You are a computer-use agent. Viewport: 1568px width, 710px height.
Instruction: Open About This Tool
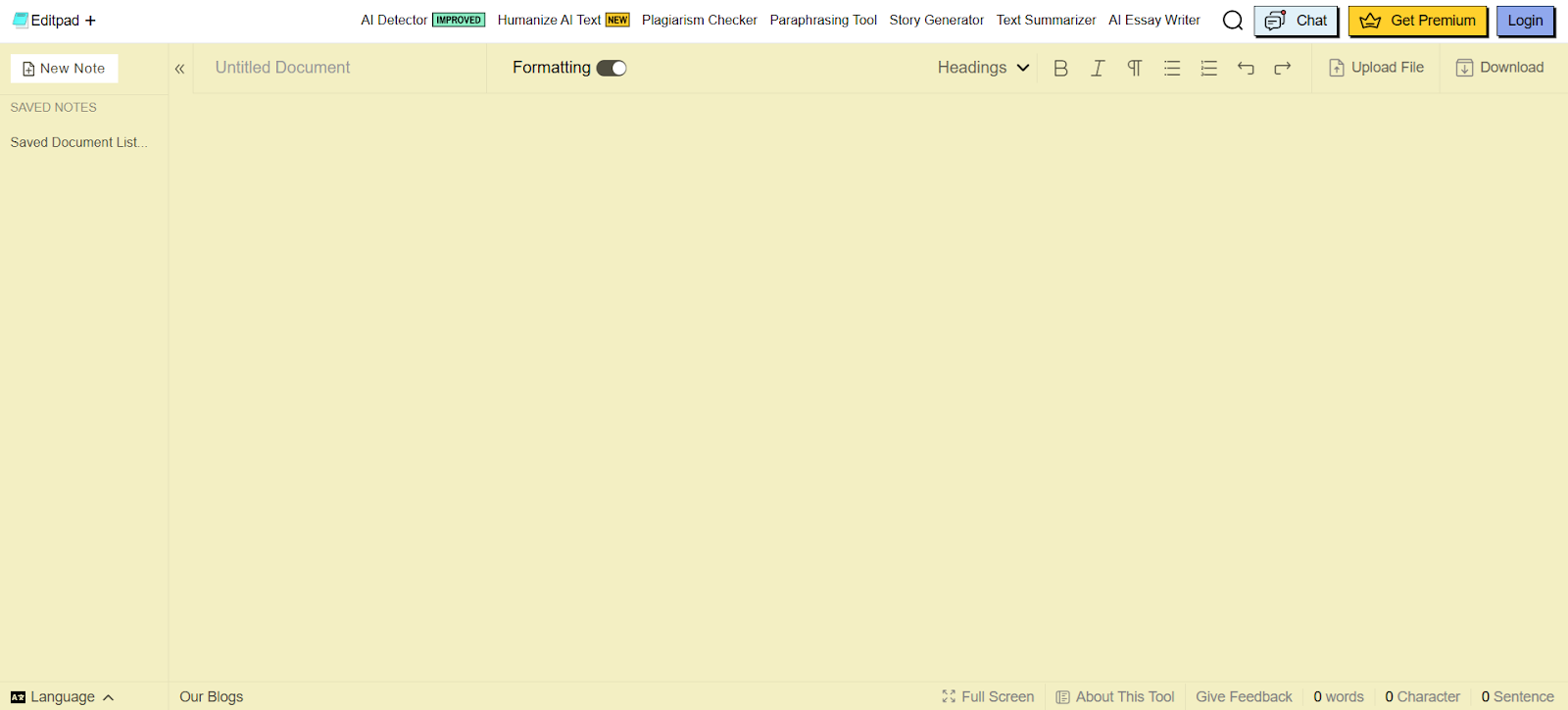[x=1115, y=697]
